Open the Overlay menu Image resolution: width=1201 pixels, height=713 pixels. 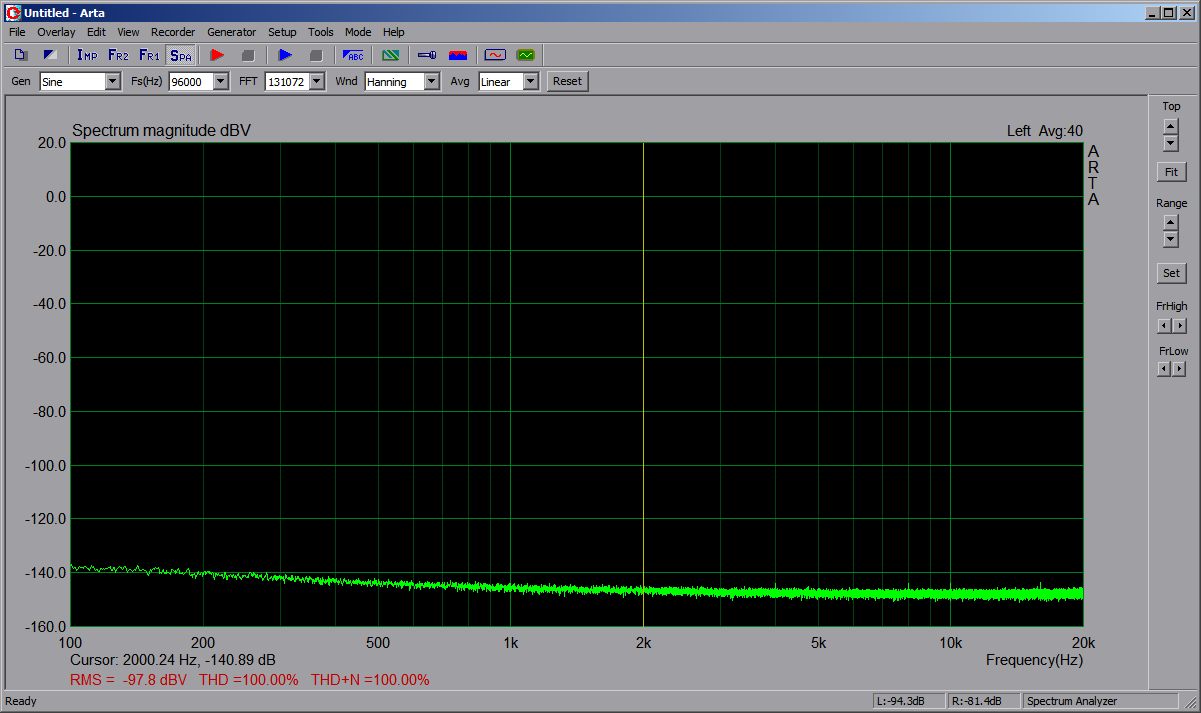click(x=56, y=32)
